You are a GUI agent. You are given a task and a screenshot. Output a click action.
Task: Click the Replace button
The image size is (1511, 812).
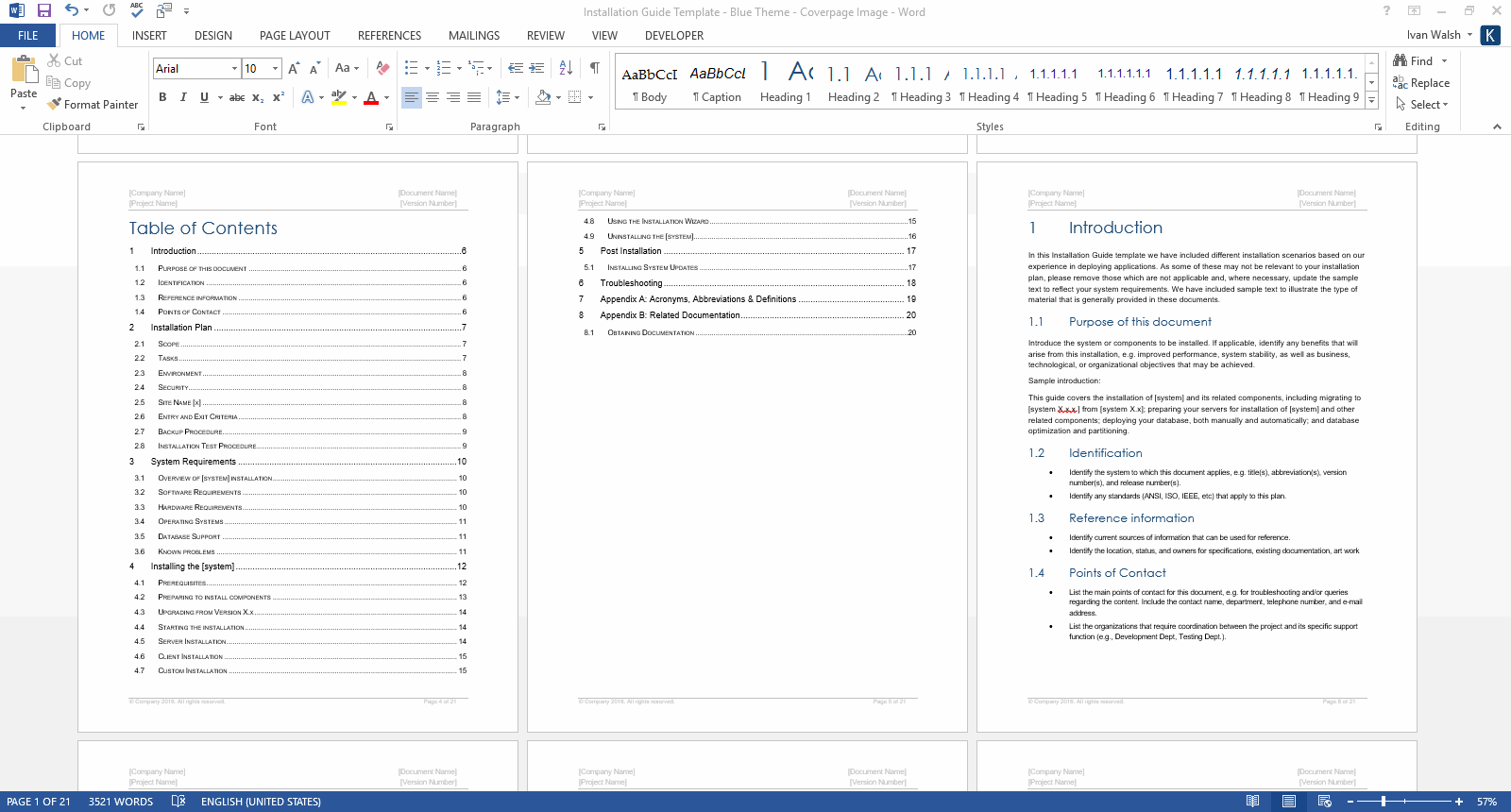(1421, 83)
